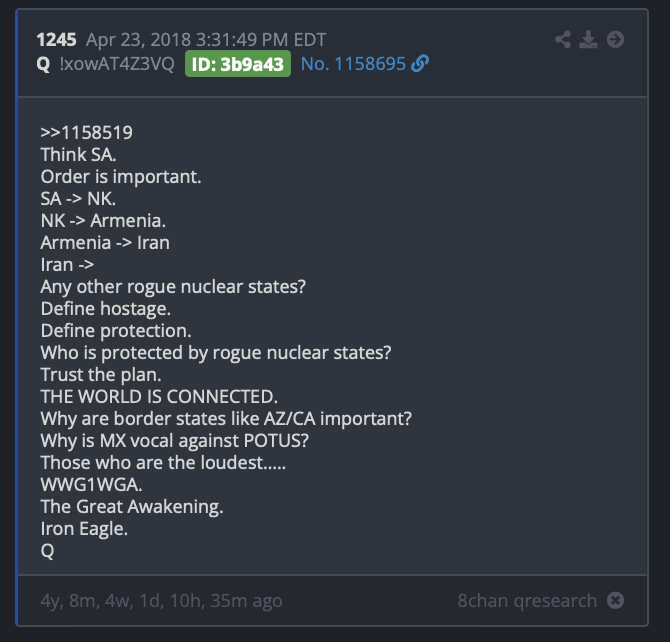Click the tripcode !xowAT4Z3VQ
Viewport: 670px width, 642px height.
(x=117, y=64)
